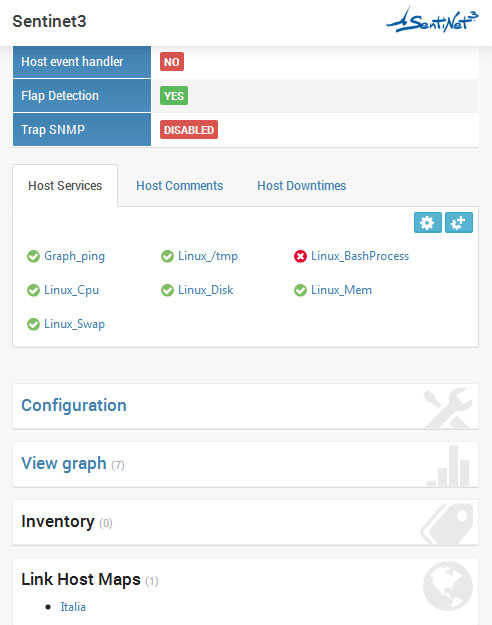The height and width of the screenshot is (625, 492).
Task: Click the (7) count next to View graph
Action: [118, 465]
